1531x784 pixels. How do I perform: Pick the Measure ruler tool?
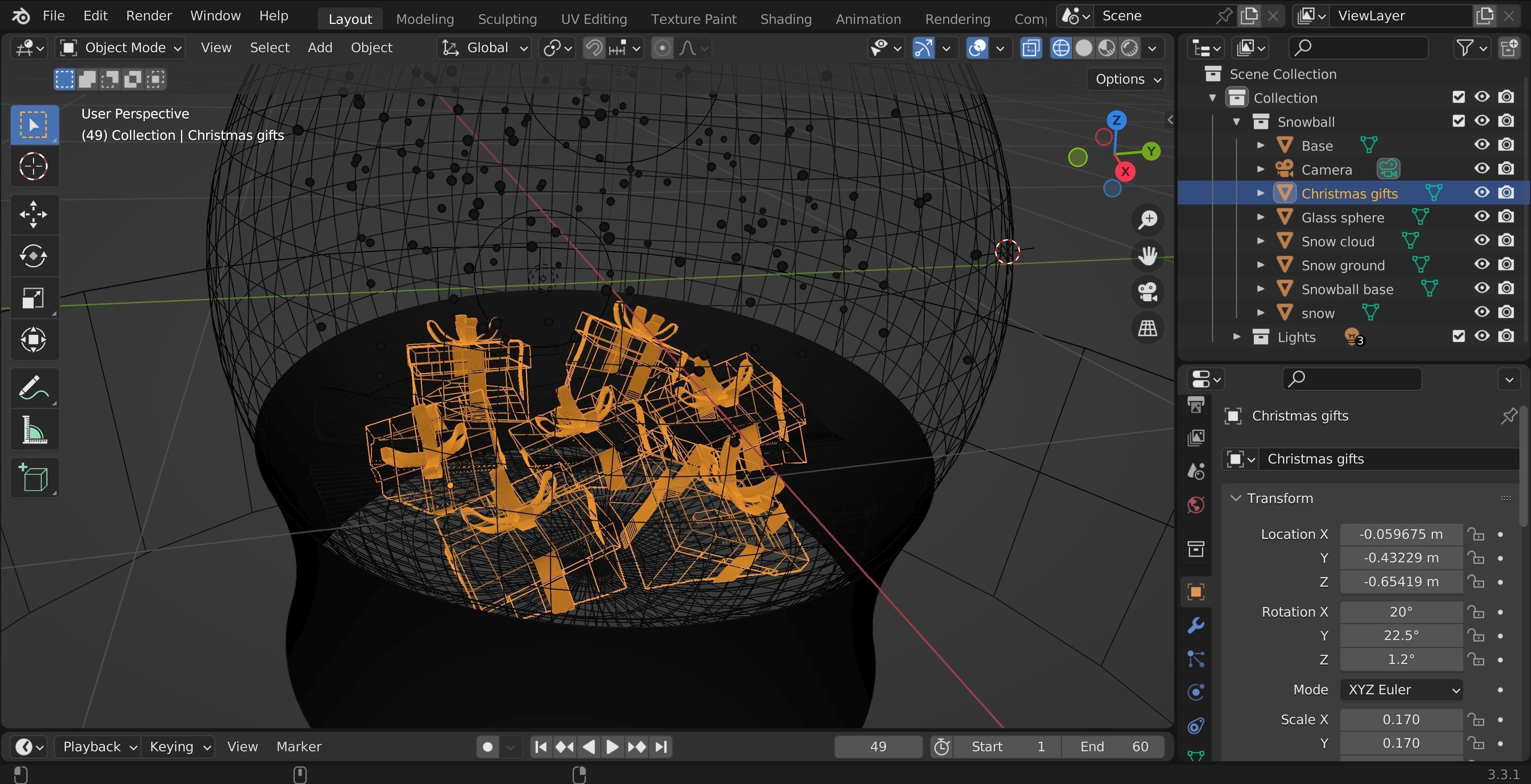tap(34, 430)
